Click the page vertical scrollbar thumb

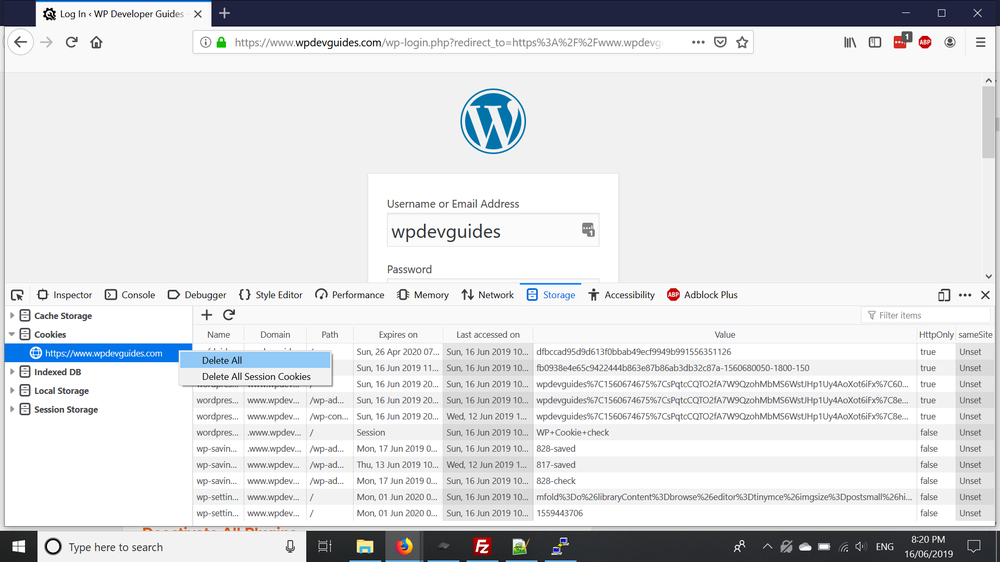pyautogui.click(x=989, y=122)
